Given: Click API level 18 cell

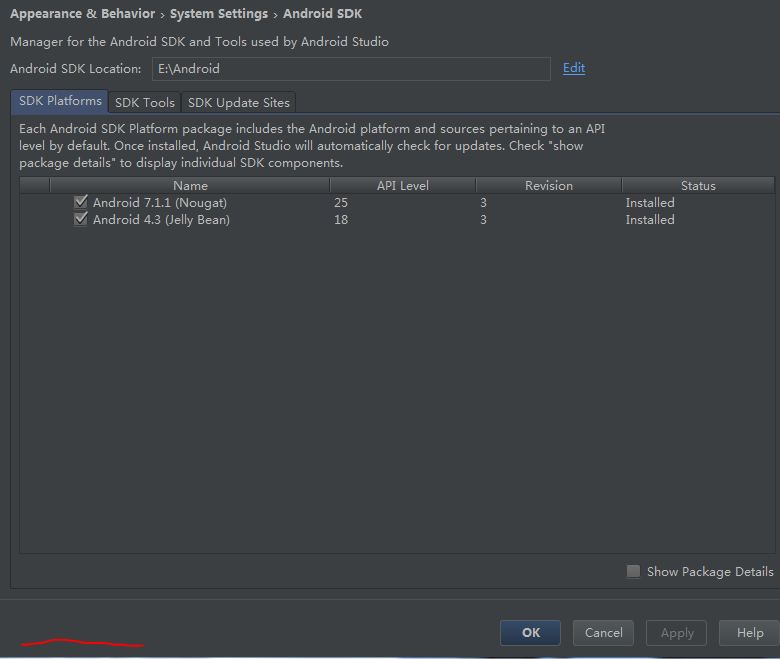Looking at the screenshot, I should pyautogui.click(x=341, y=219).
